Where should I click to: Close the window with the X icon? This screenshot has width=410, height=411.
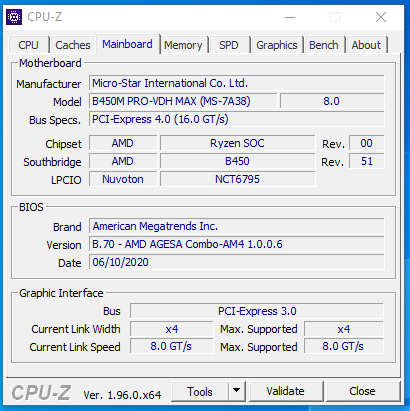click(381, 17)
